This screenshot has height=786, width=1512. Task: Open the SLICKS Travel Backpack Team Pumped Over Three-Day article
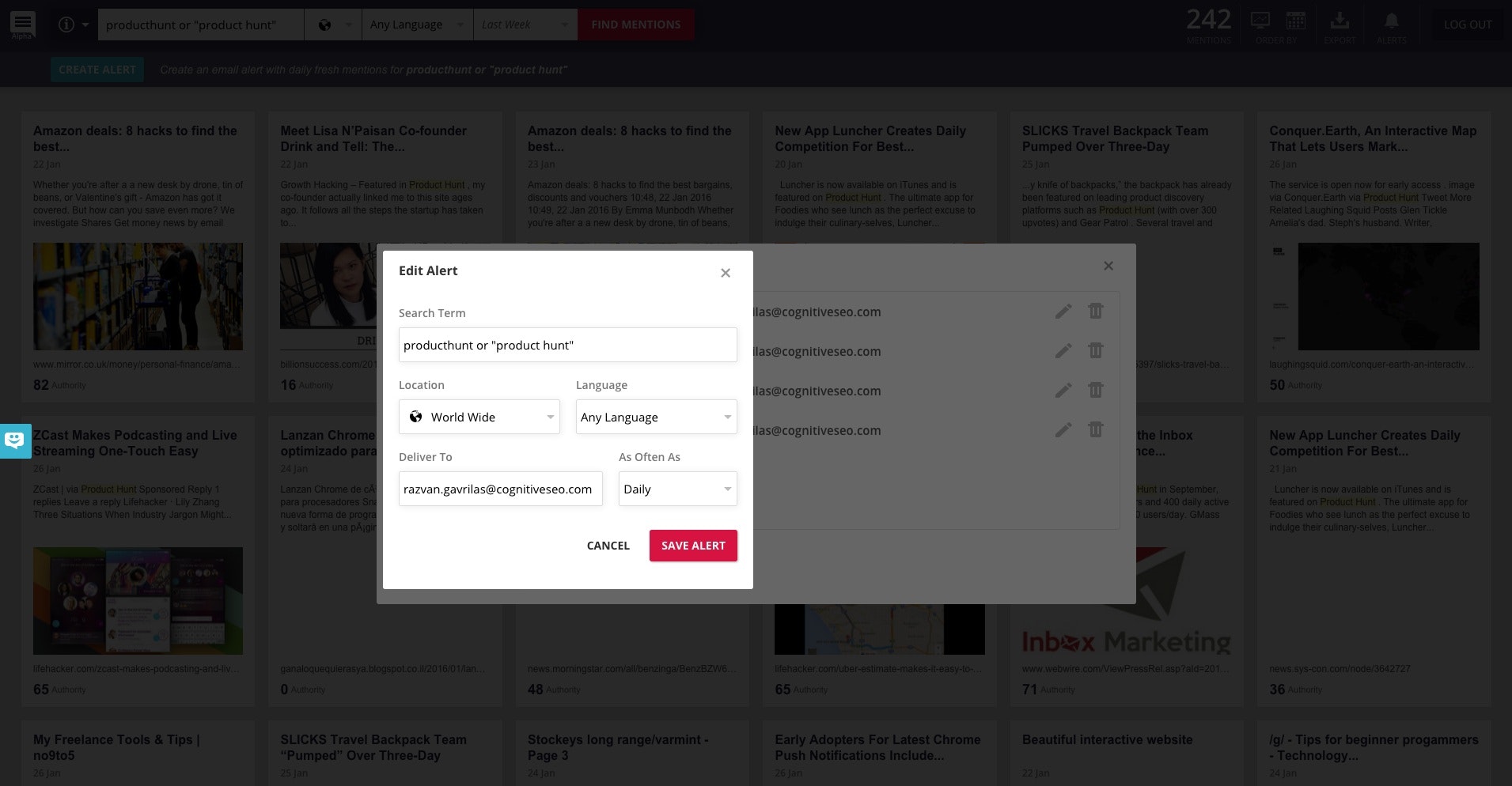coord(1115,138)
